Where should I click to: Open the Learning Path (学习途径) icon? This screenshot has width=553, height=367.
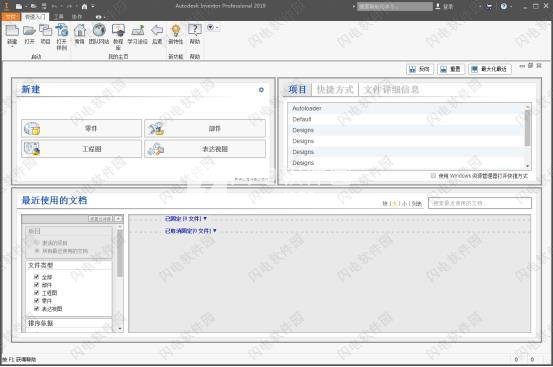[138, 30]
